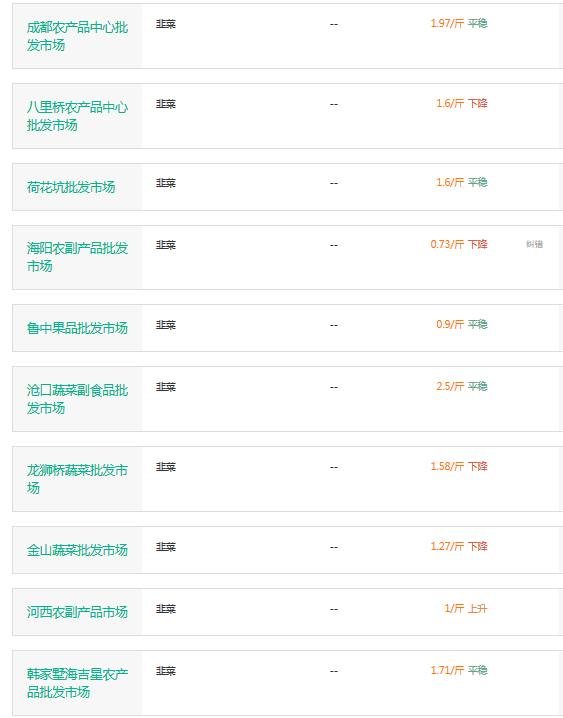Open 河西农副产品市场 market link
The height and width of the screenshot is (718, 563).
(77, 612)
